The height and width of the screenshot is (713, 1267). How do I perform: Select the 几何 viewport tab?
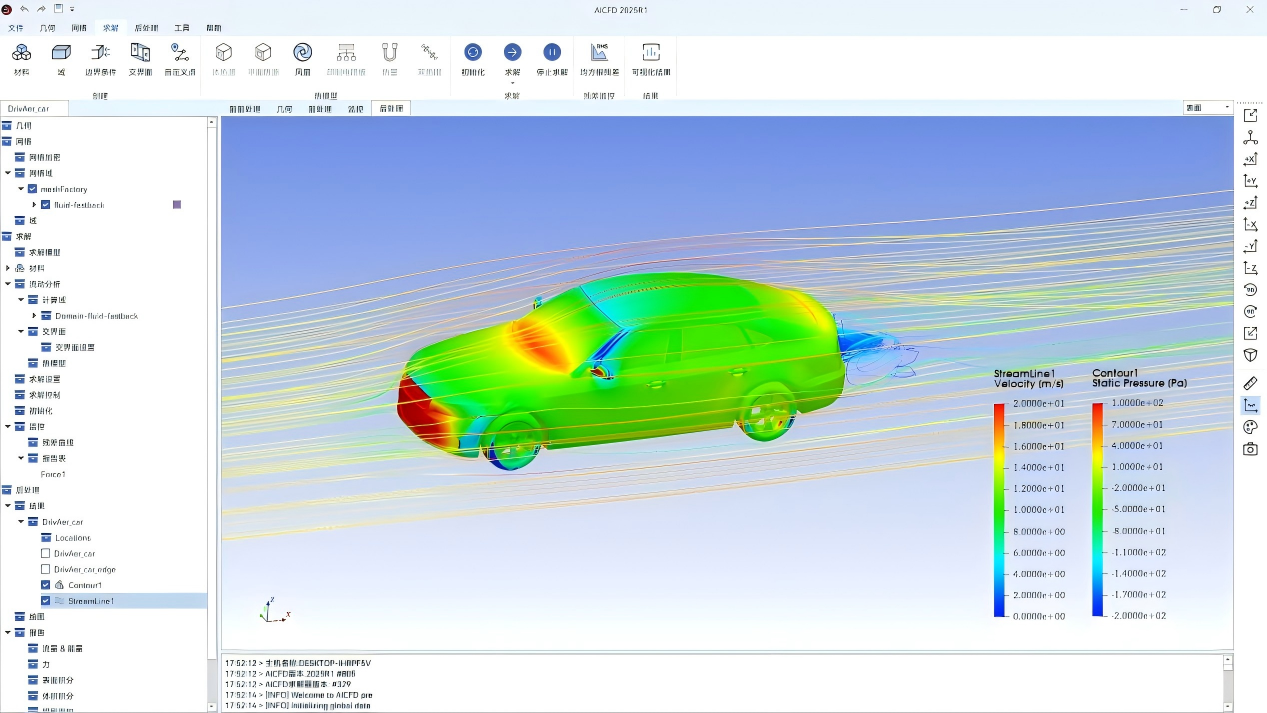point(285,108)
